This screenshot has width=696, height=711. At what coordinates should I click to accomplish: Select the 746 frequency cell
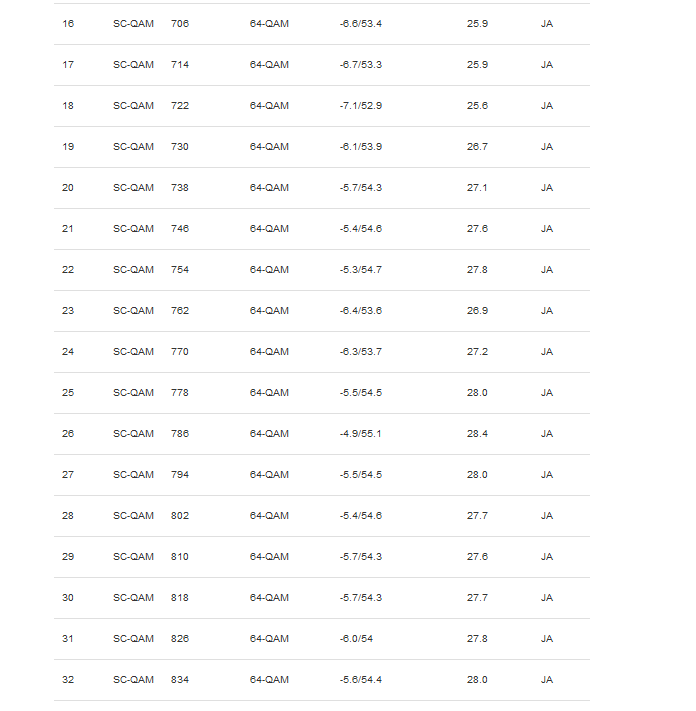180,228
